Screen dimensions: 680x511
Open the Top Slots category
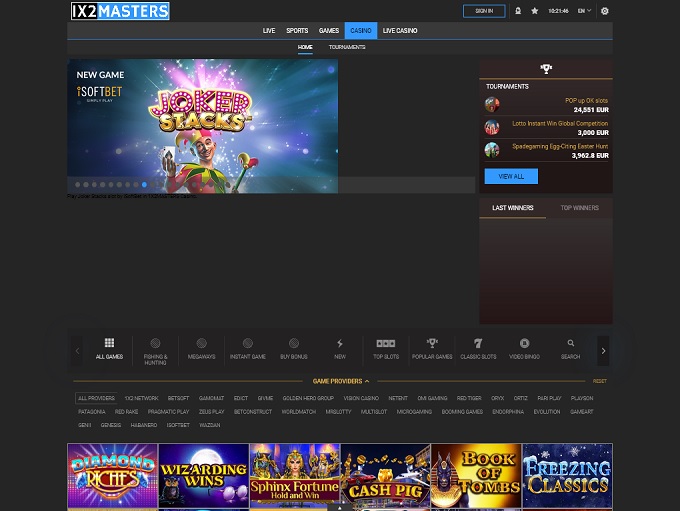click(x=386, y=344)
